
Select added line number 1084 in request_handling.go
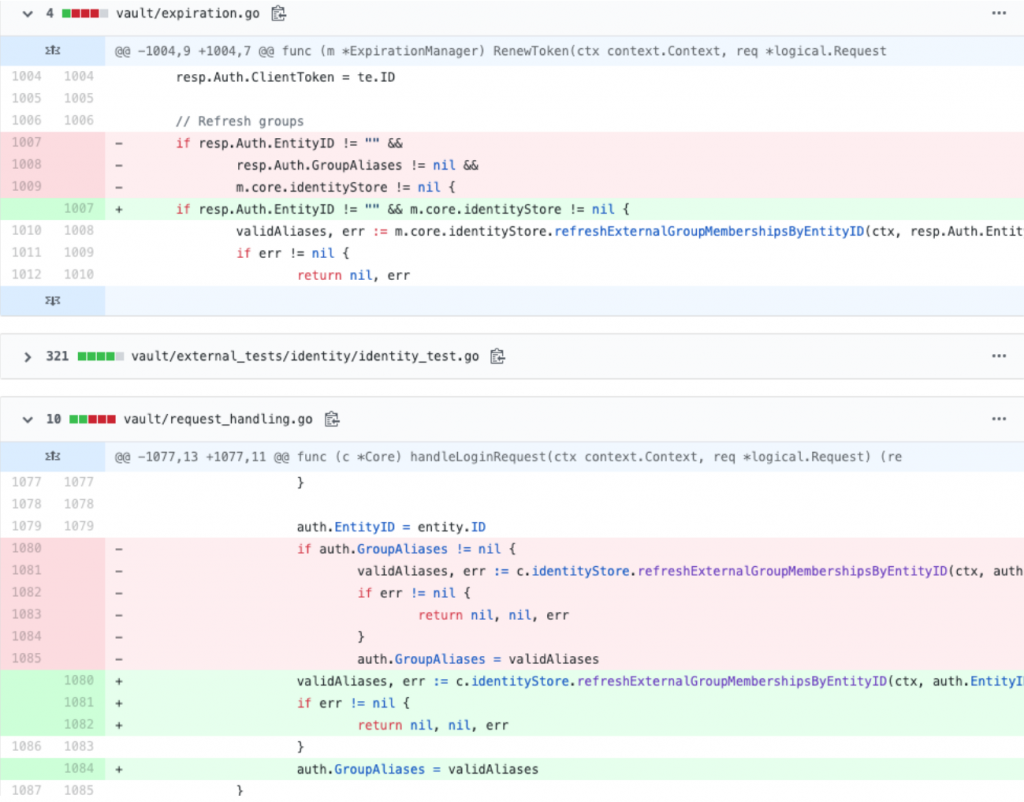79,769
